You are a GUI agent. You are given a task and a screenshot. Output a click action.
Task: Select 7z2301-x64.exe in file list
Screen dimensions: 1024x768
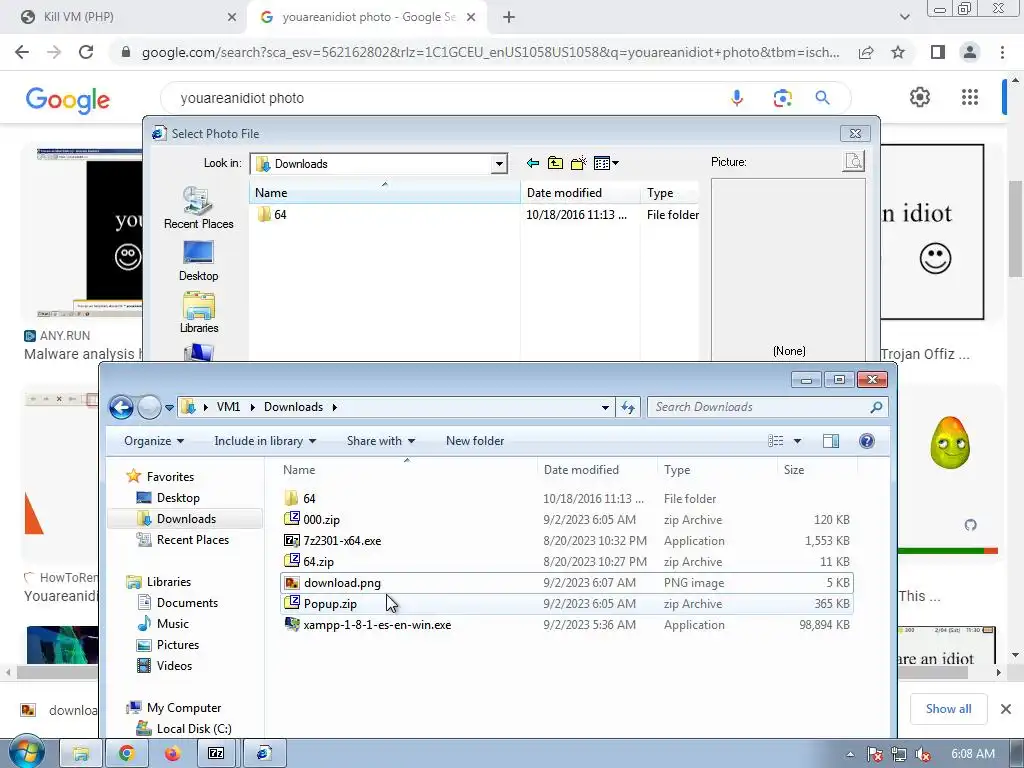[566, 541]
